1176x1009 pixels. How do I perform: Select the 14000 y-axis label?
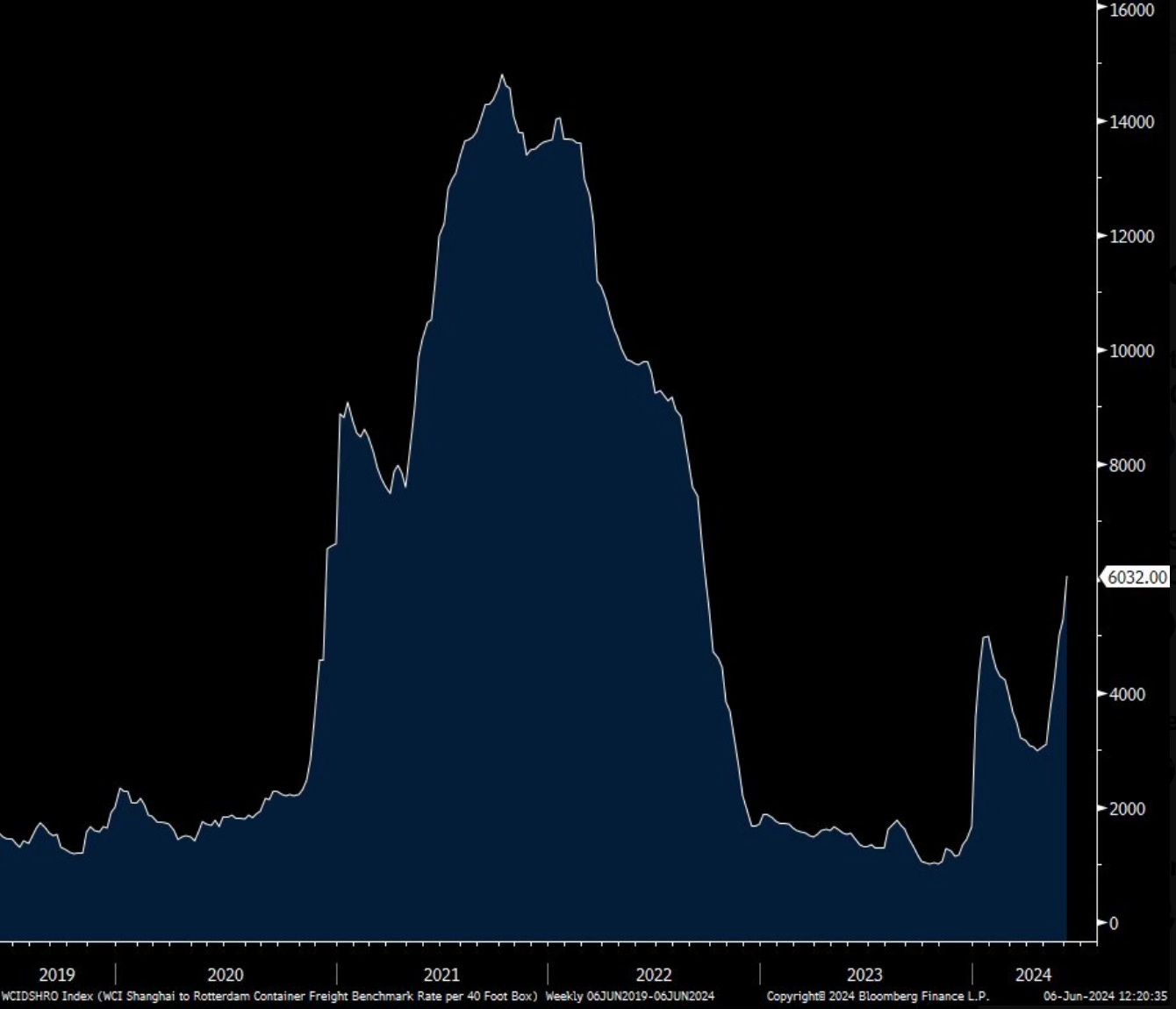1132,122
